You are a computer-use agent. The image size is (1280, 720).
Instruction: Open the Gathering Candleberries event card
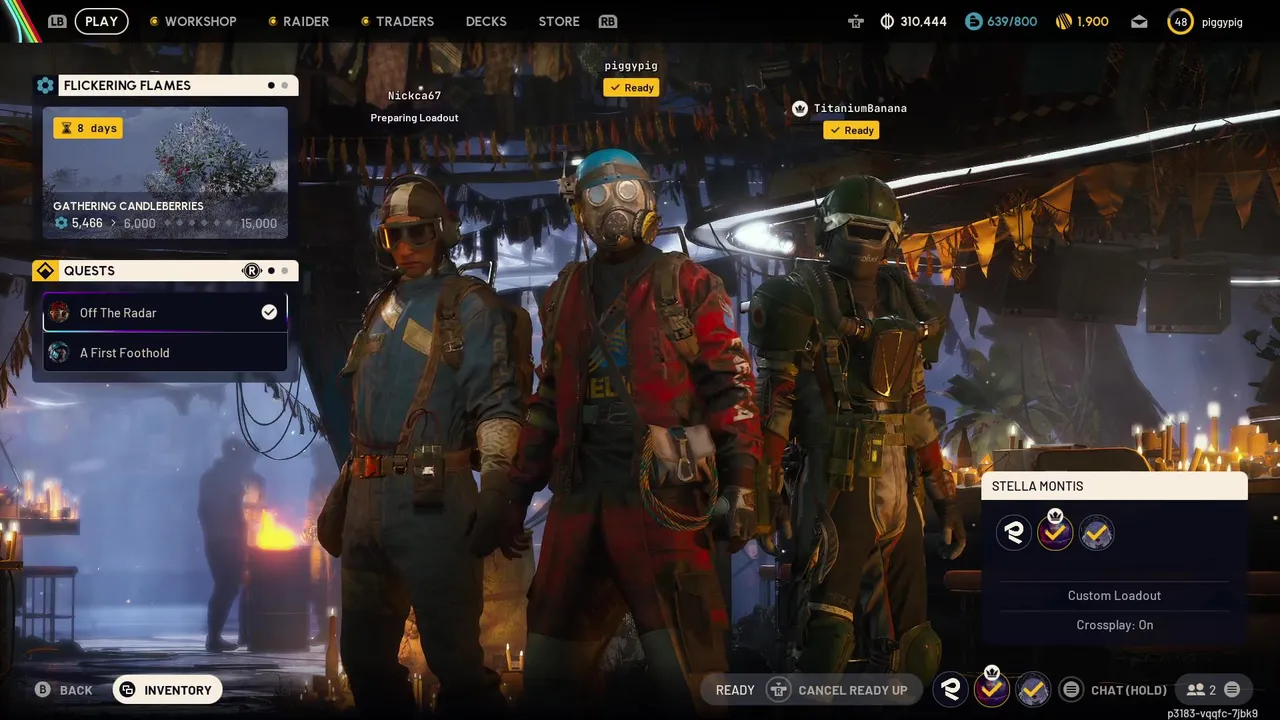pyautogui.click(x=165, y=173)
